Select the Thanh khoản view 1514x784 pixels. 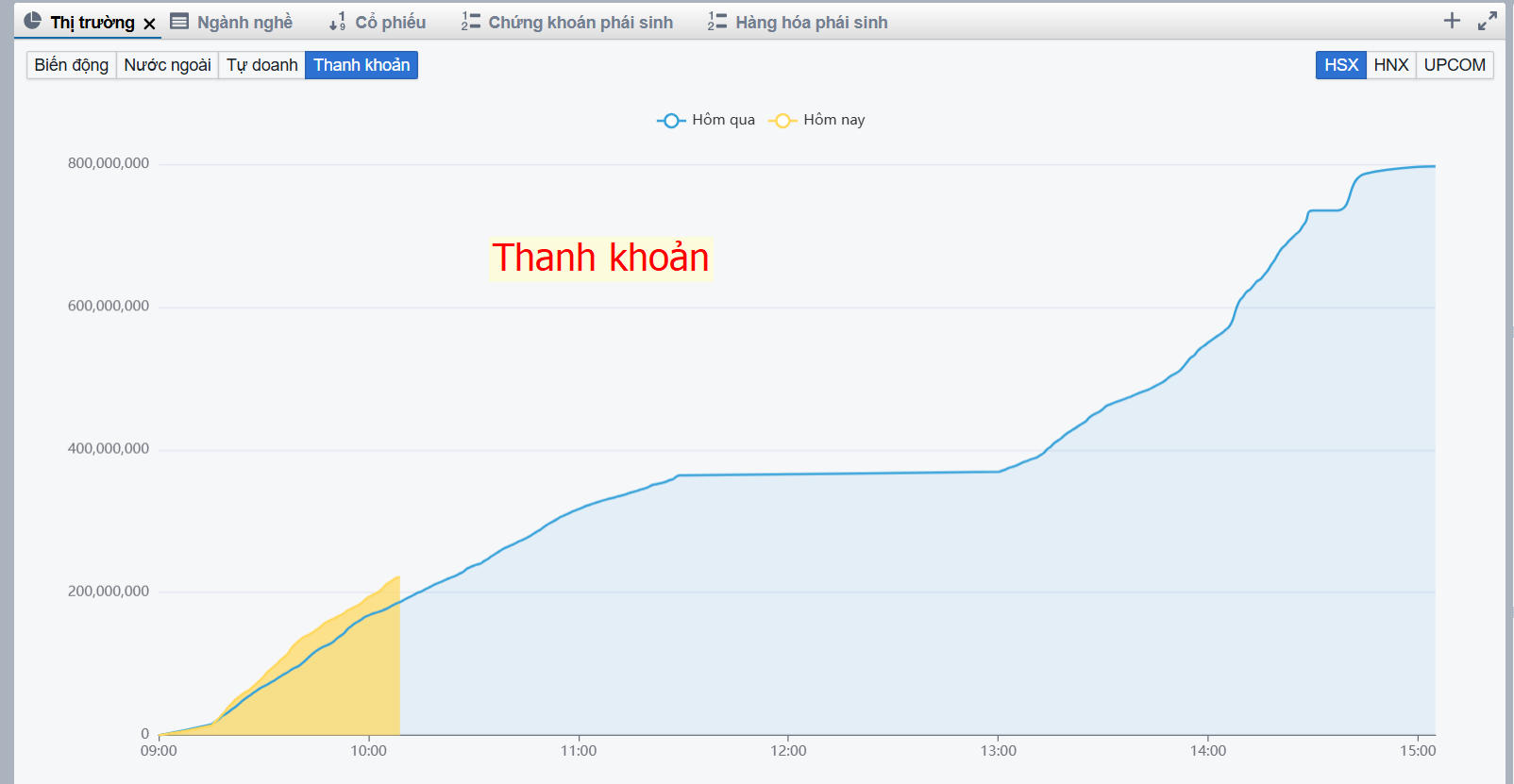pyautogui.click(x=362, y=65)
